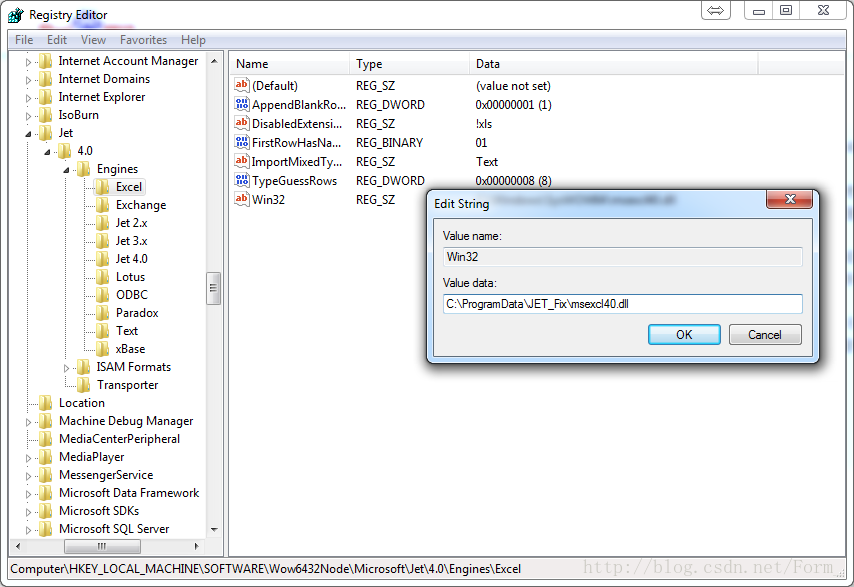854x587 pixels.
Task: Expand the MessengerService key
Action: click(x=28, y=476)
